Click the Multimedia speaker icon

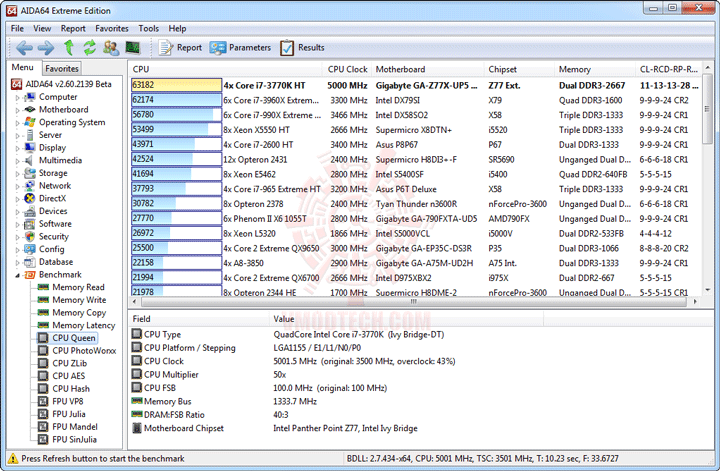pyautogui.click(x=30, y=160)
